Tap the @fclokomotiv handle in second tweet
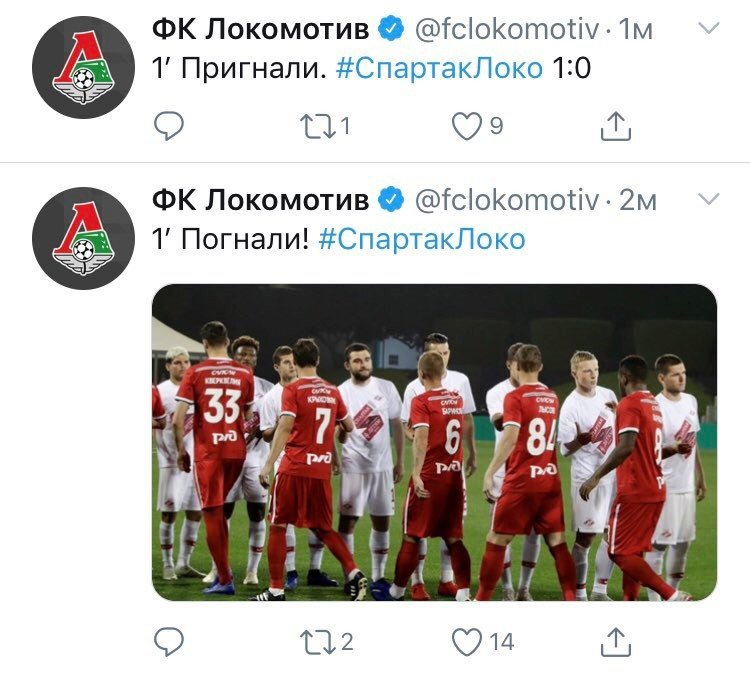This screenshot has width=750, height=673. pos(506,200)
